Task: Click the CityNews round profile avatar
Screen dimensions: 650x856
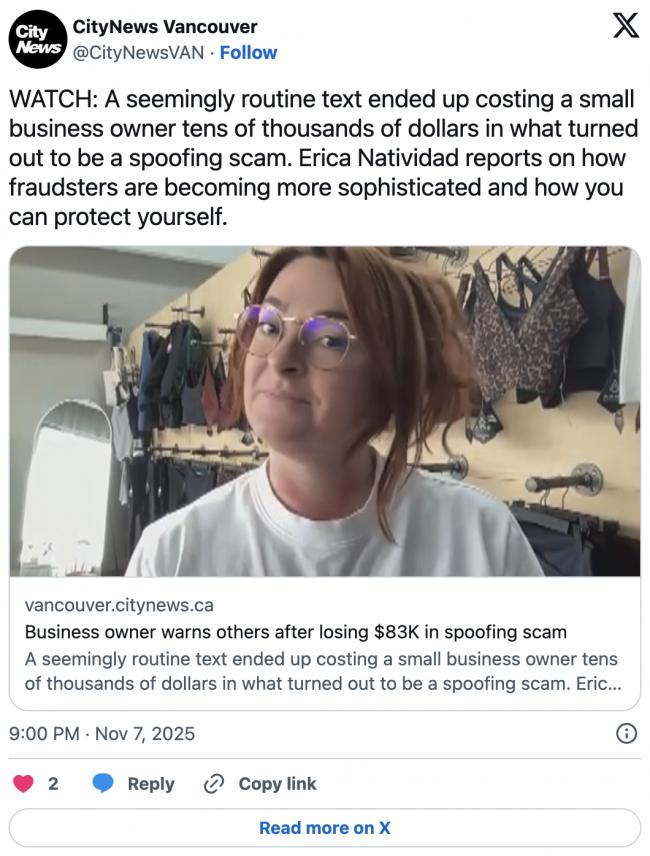Action: click(37, 39)
